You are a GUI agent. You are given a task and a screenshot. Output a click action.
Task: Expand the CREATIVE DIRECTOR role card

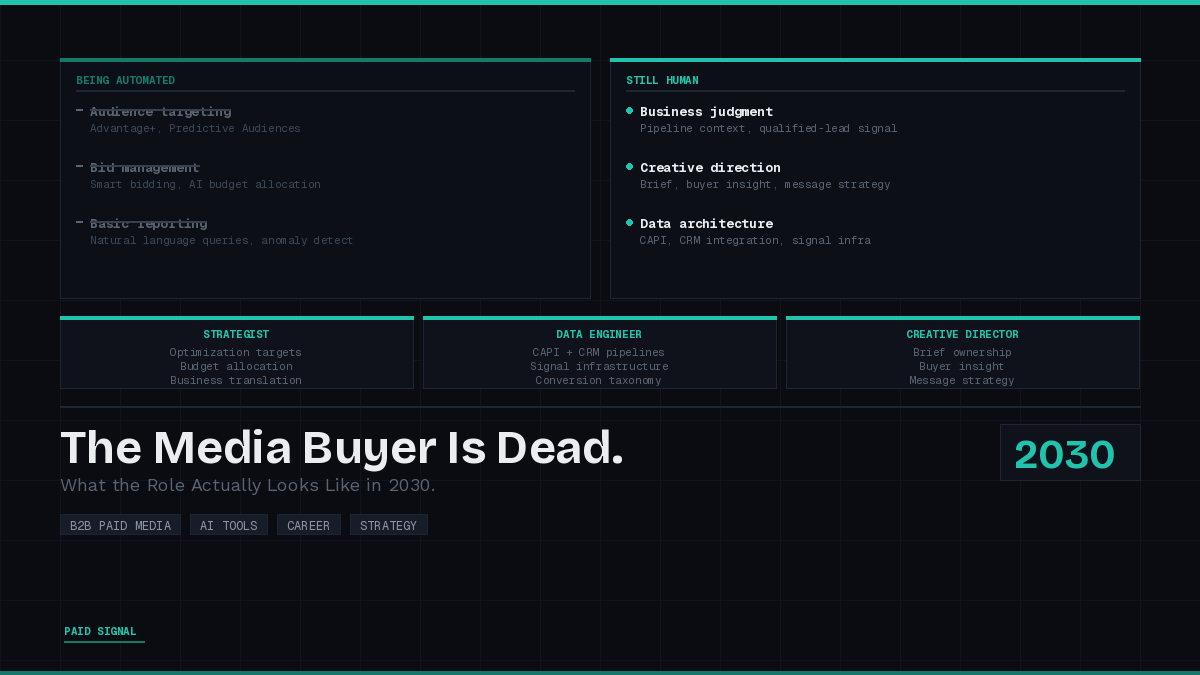962,352
